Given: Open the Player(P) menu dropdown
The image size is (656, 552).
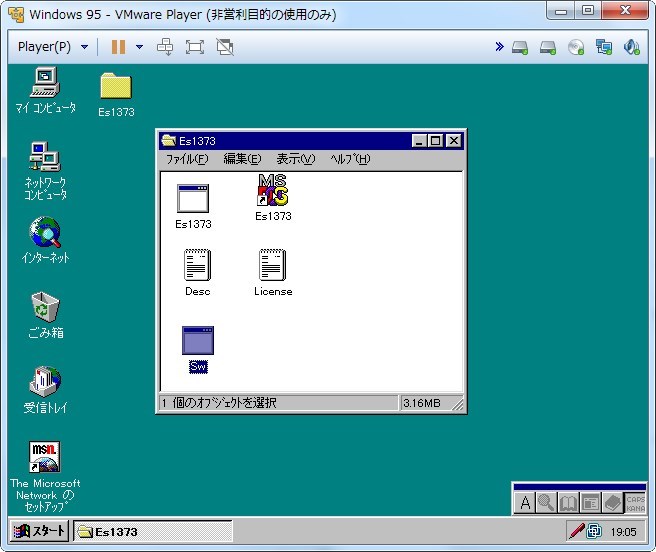Looking at the screenshot, I should [53, 47].
